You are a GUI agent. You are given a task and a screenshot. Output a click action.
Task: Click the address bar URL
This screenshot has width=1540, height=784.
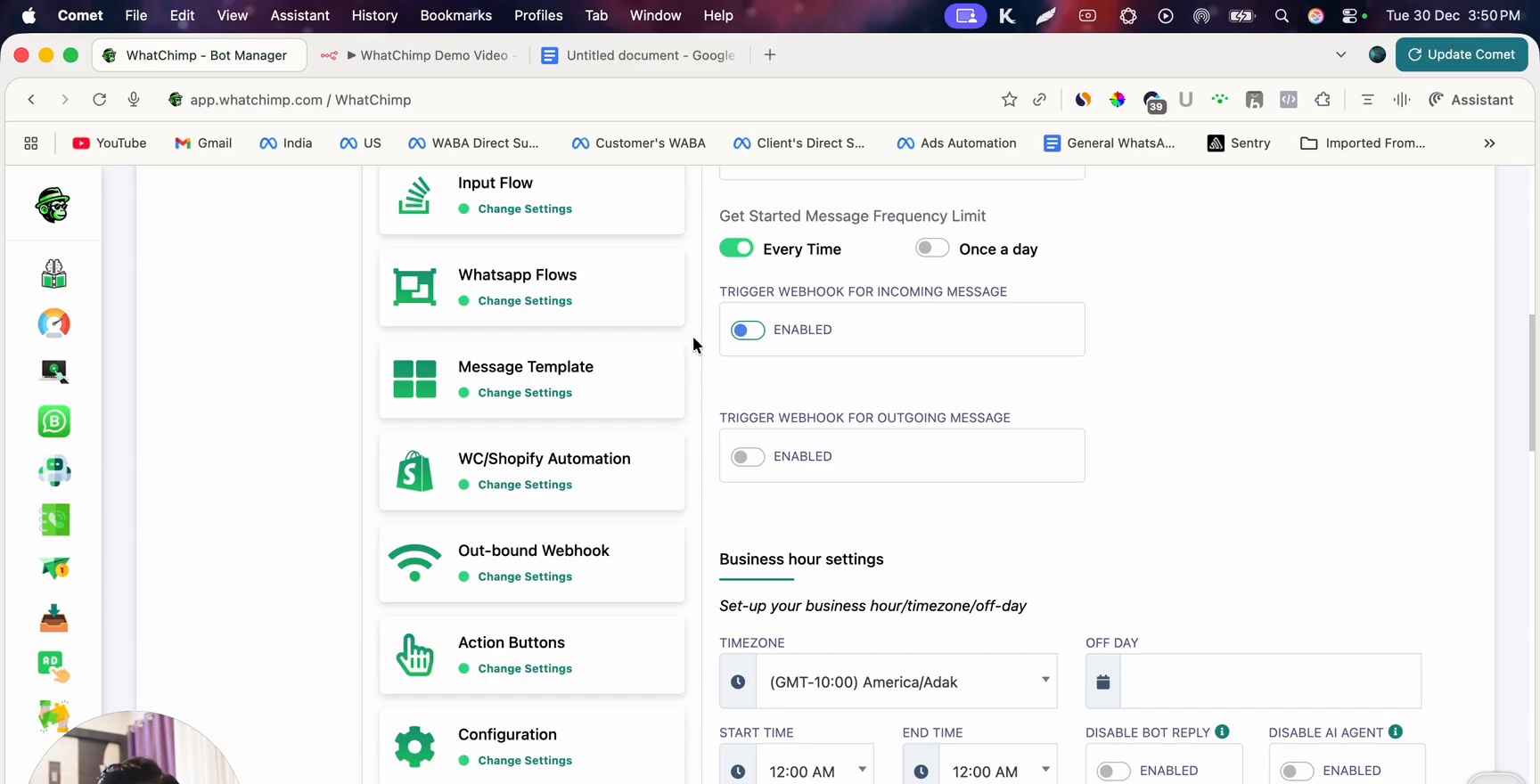point(300,100)
